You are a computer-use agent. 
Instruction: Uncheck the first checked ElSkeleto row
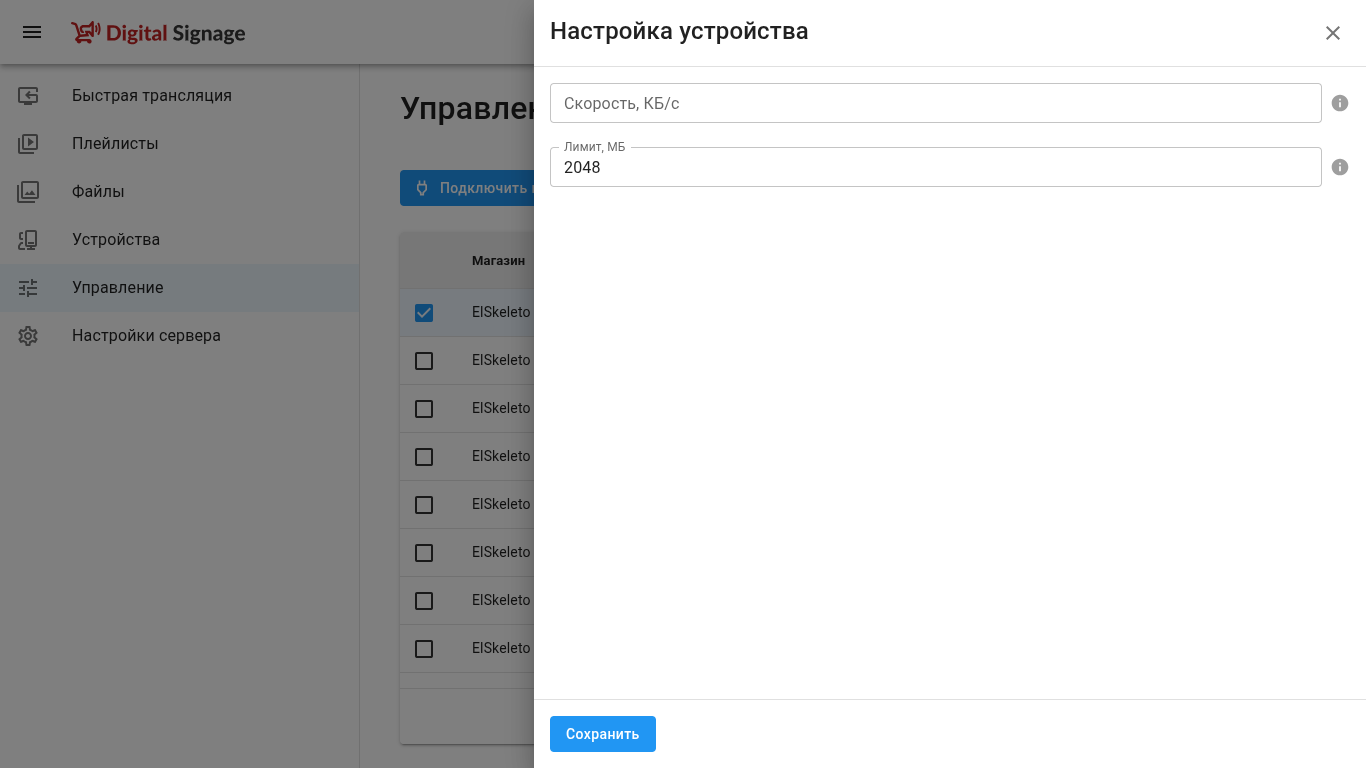[x=424, y=313]
